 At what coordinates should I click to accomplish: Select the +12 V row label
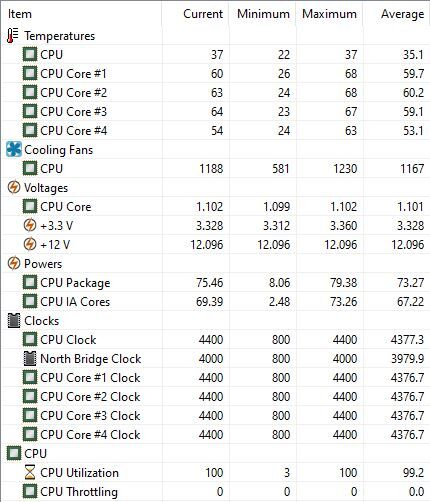point(55,245)
